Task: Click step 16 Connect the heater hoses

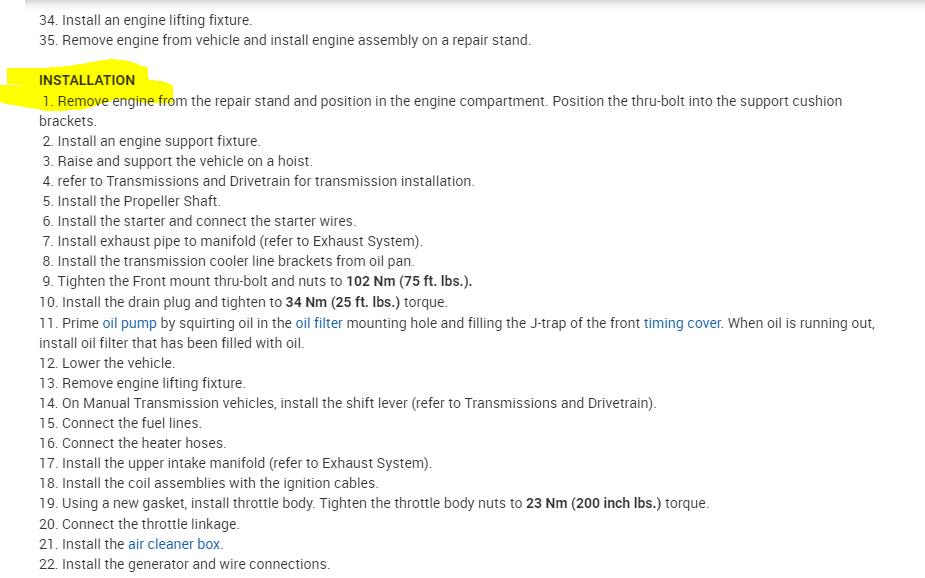Action: pyautogui.click(x=133, y=443)
